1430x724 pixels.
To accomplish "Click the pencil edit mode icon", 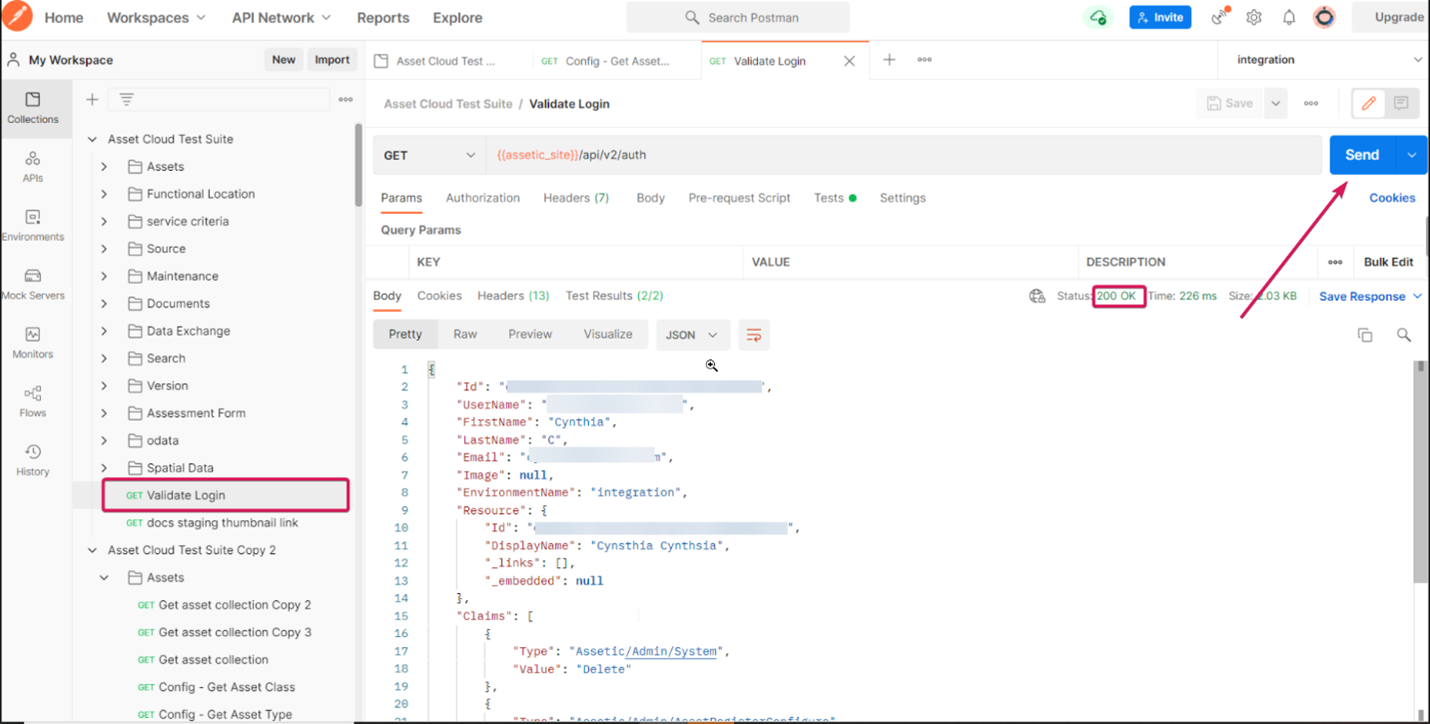I will [1369, 103].
